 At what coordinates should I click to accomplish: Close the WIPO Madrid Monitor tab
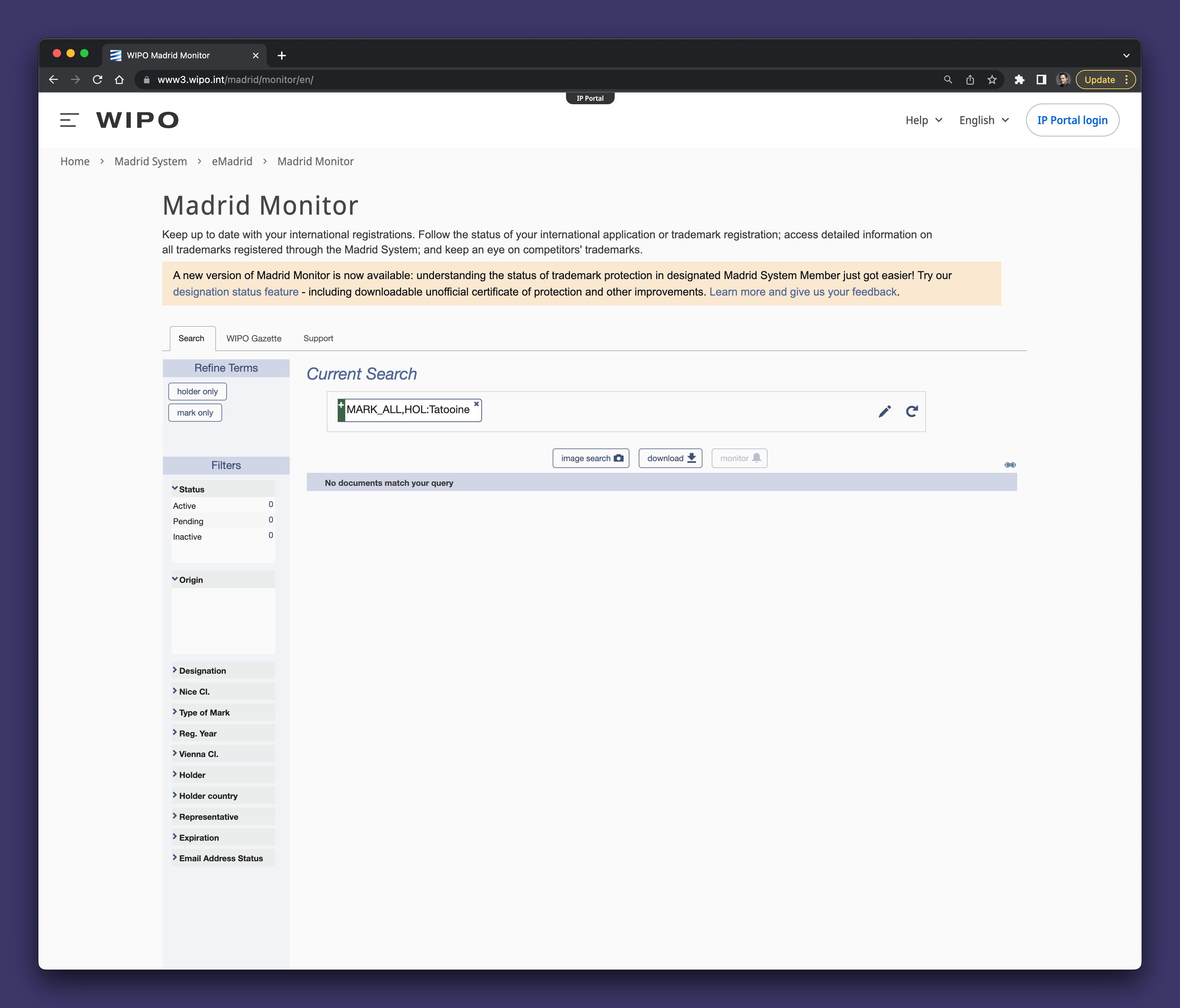click(255, 55)
